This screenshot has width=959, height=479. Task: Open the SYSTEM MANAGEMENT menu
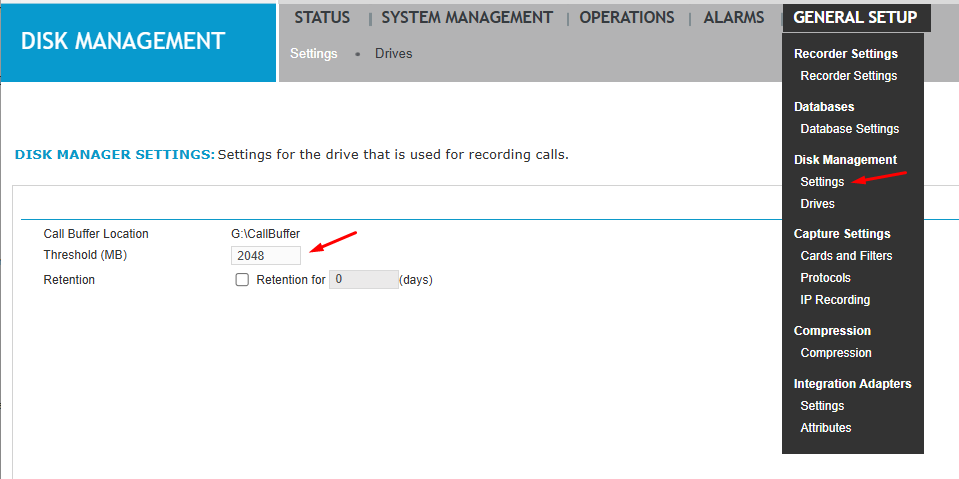466,18
